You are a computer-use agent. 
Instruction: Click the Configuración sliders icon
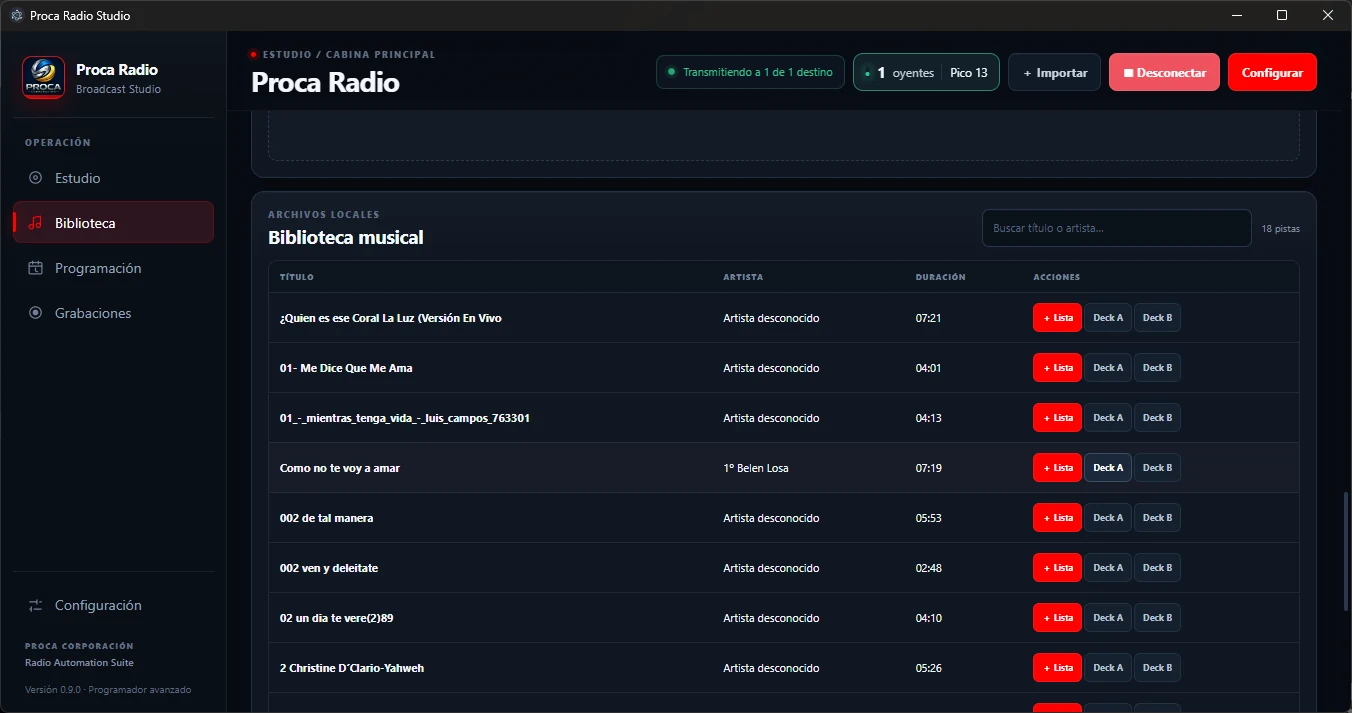[x=36, y=605]
